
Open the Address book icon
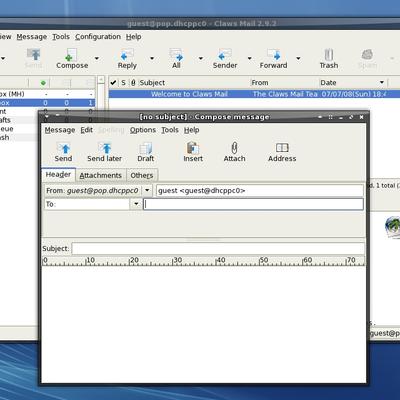click(x=282, y=148)
